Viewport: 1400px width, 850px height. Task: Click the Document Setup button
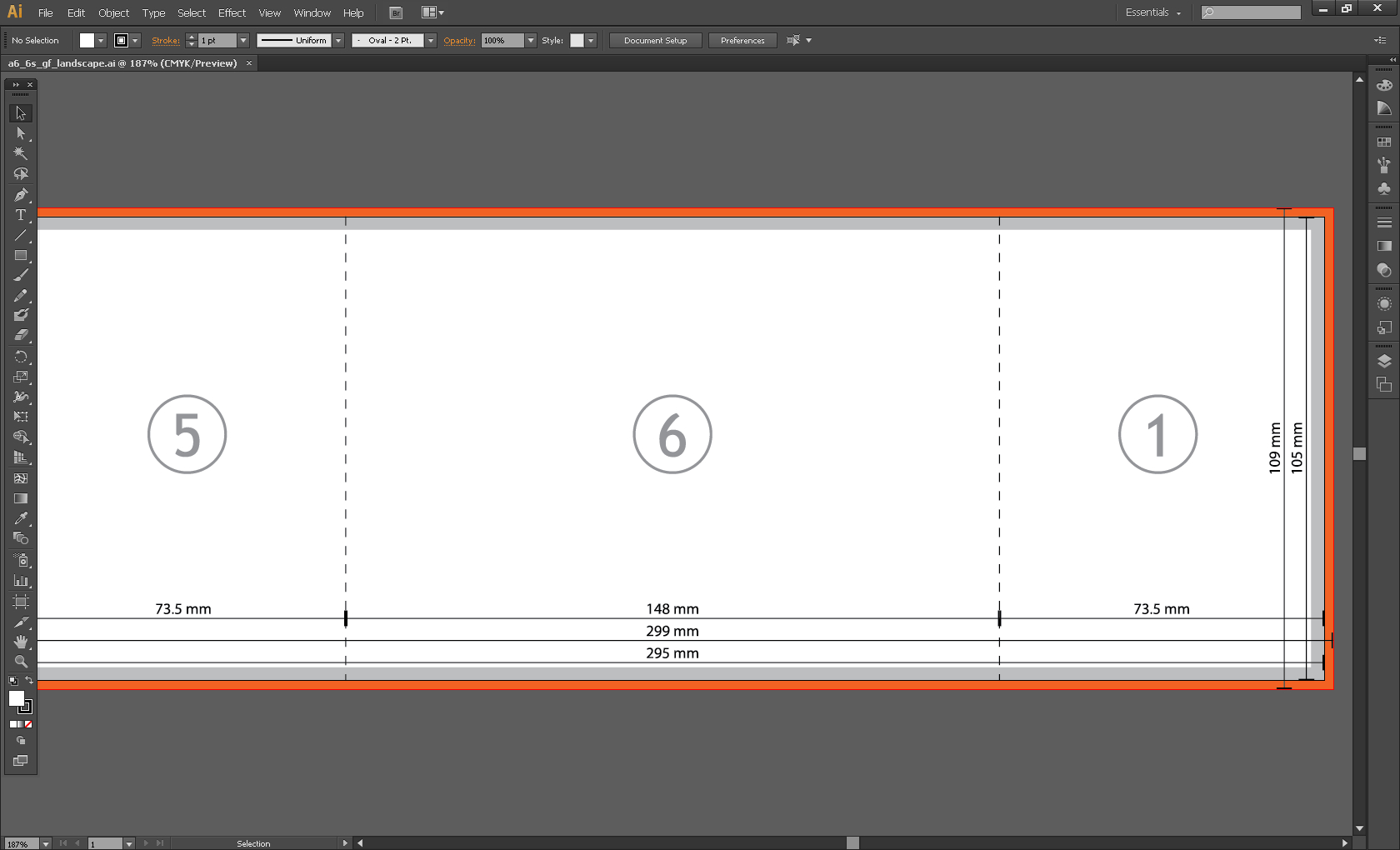pos(655,41)
